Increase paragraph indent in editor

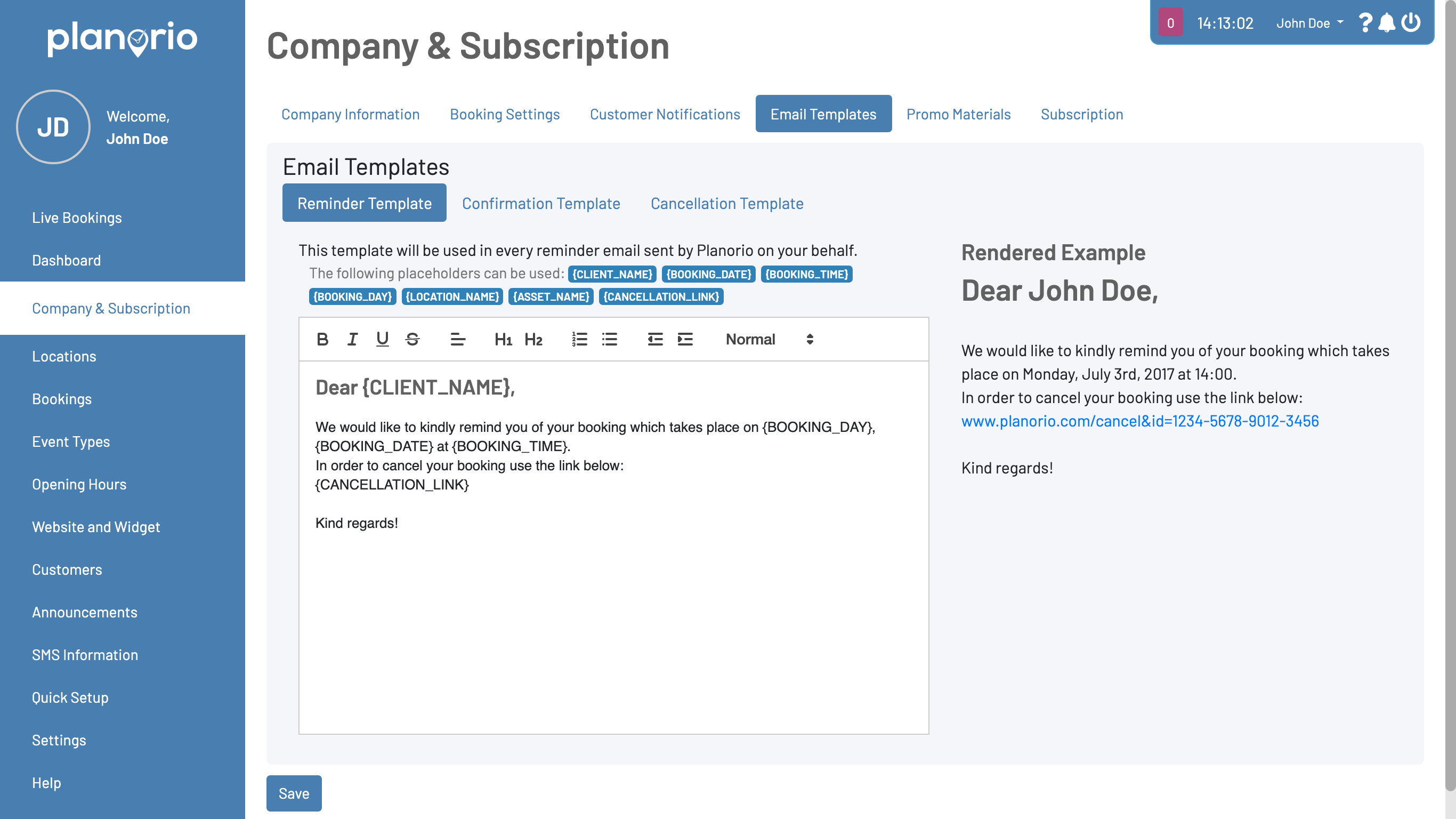[684, 339]
